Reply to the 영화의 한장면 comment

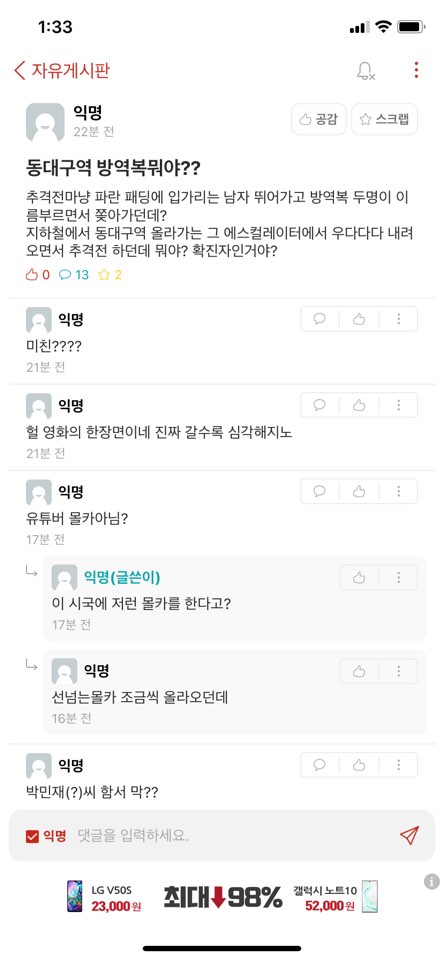pyautogui.click(x=320, y=405)
